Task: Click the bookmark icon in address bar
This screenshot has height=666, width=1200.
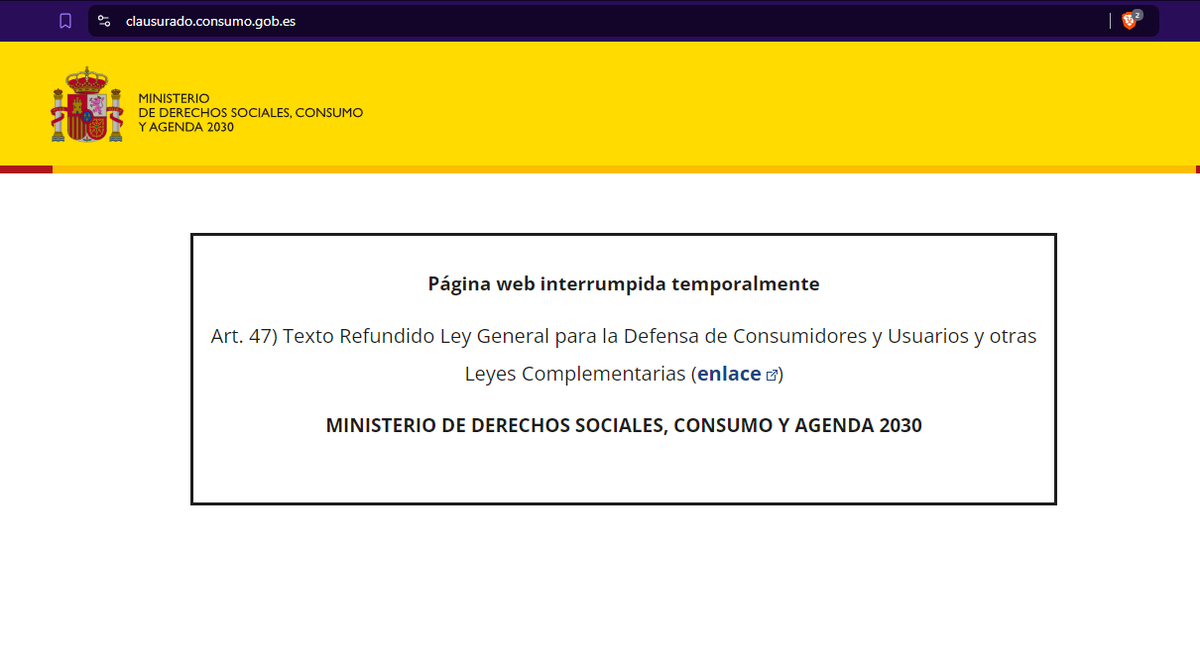Action: [x=65, y=20]
